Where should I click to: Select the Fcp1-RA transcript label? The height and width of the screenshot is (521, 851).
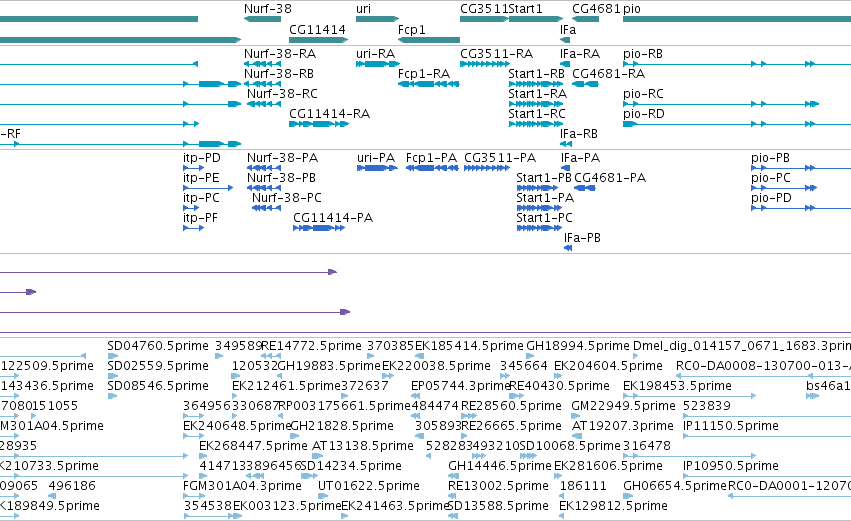[x=424, y=73]
